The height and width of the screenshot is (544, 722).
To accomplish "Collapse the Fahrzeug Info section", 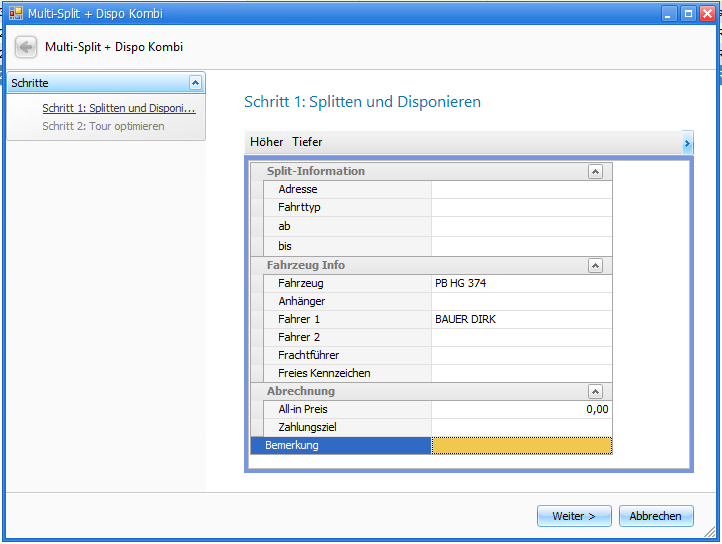I will click(x=595, y=265).
